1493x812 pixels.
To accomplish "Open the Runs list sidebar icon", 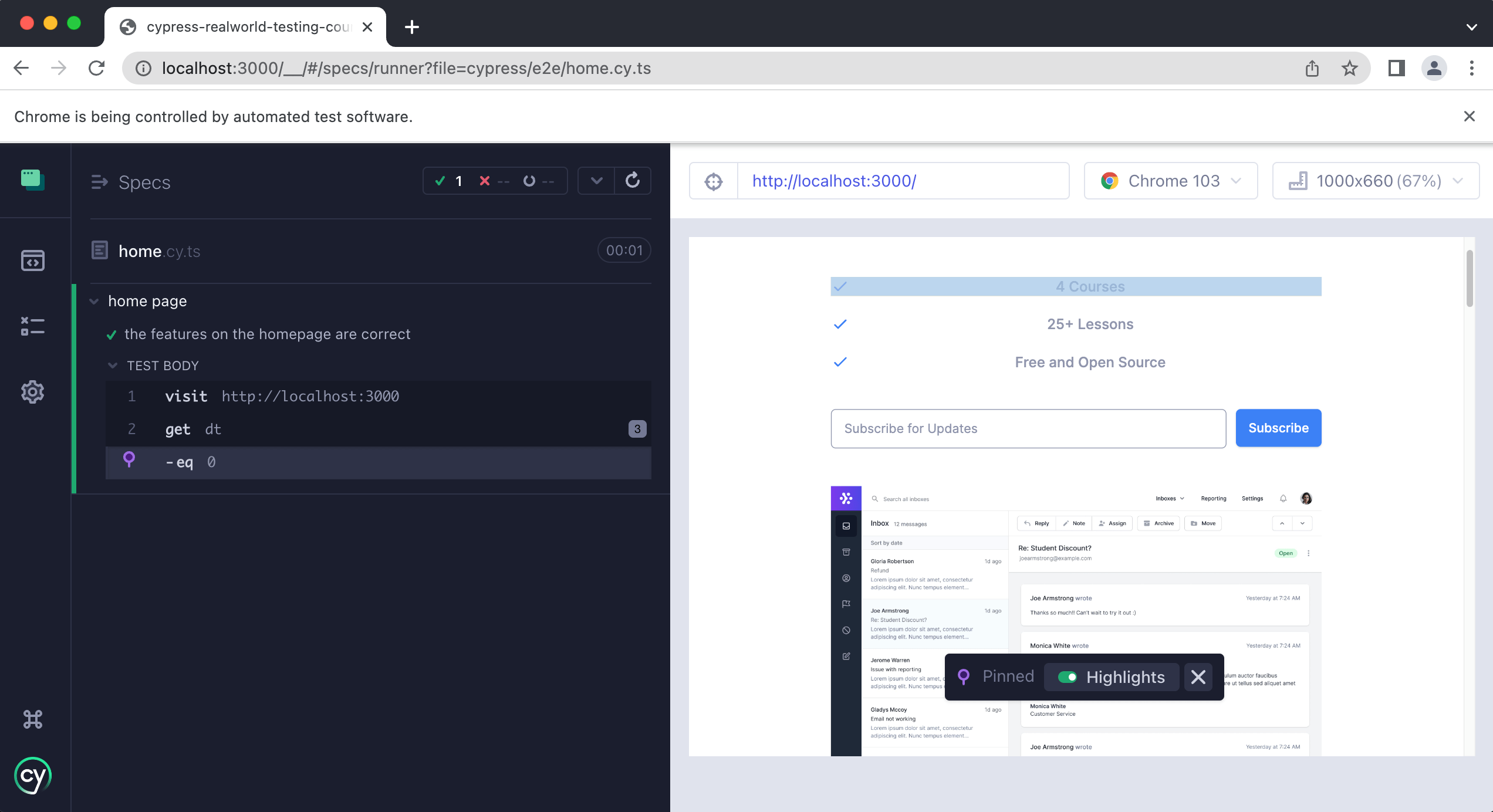I will click(x=33, y=326).
